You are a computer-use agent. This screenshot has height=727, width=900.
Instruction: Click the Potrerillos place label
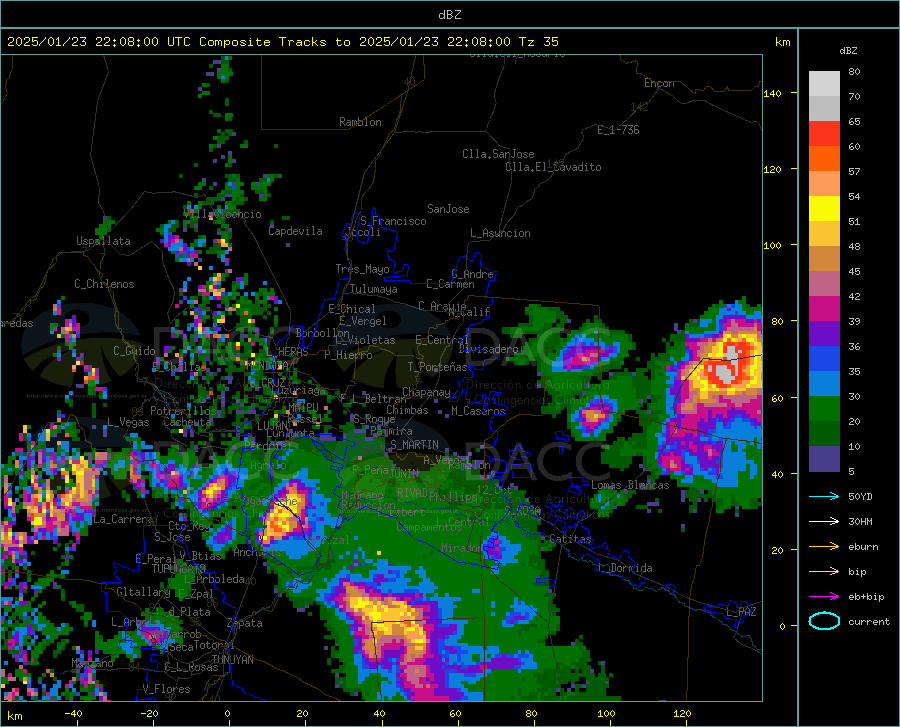pyautogui.click(x=183, y=411)
